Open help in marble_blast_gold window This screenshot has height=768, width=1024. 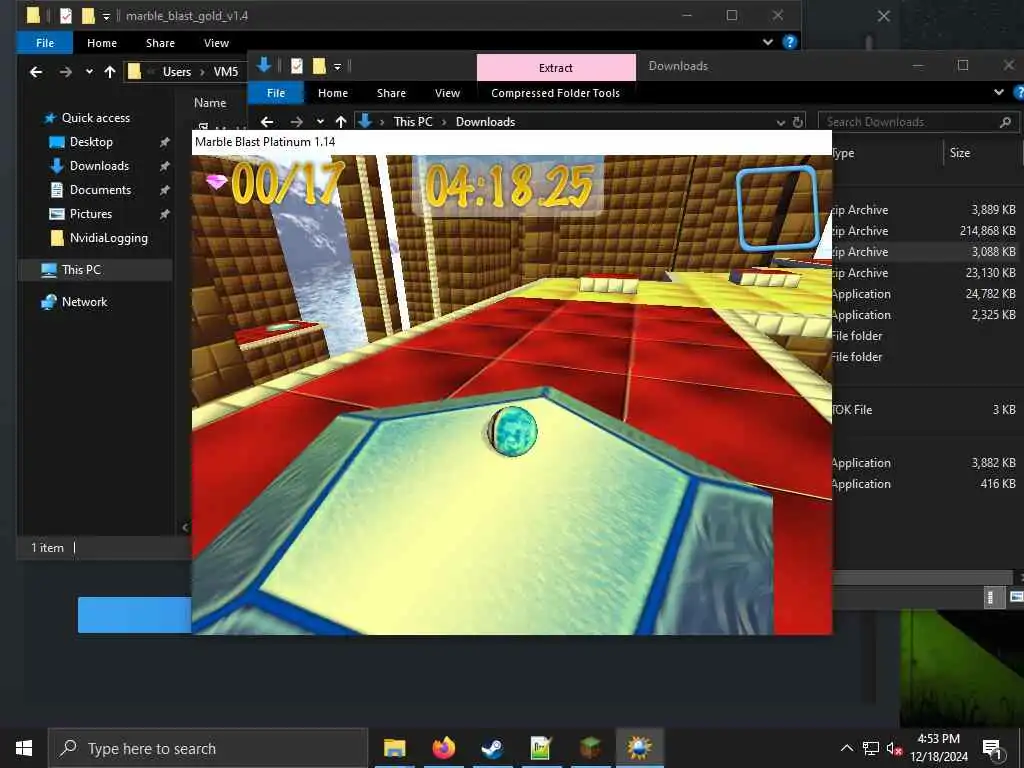tap(790, 42)
